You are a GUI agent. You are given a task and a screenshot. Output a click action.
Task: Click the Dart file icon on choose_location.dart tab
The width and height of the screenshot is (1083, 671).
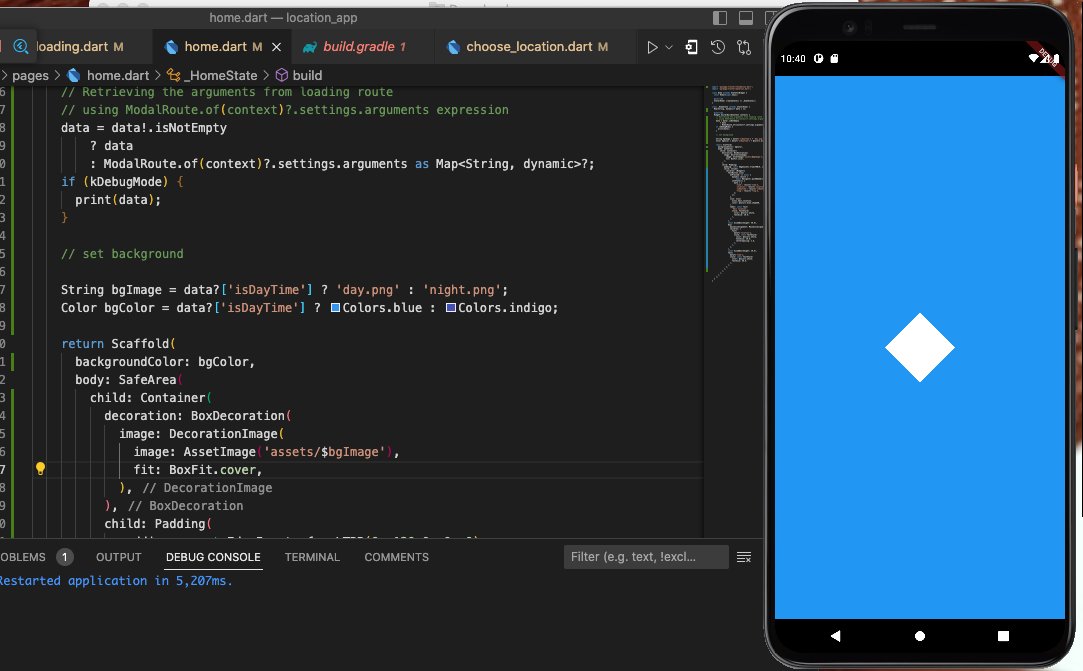tap(454, 47)
